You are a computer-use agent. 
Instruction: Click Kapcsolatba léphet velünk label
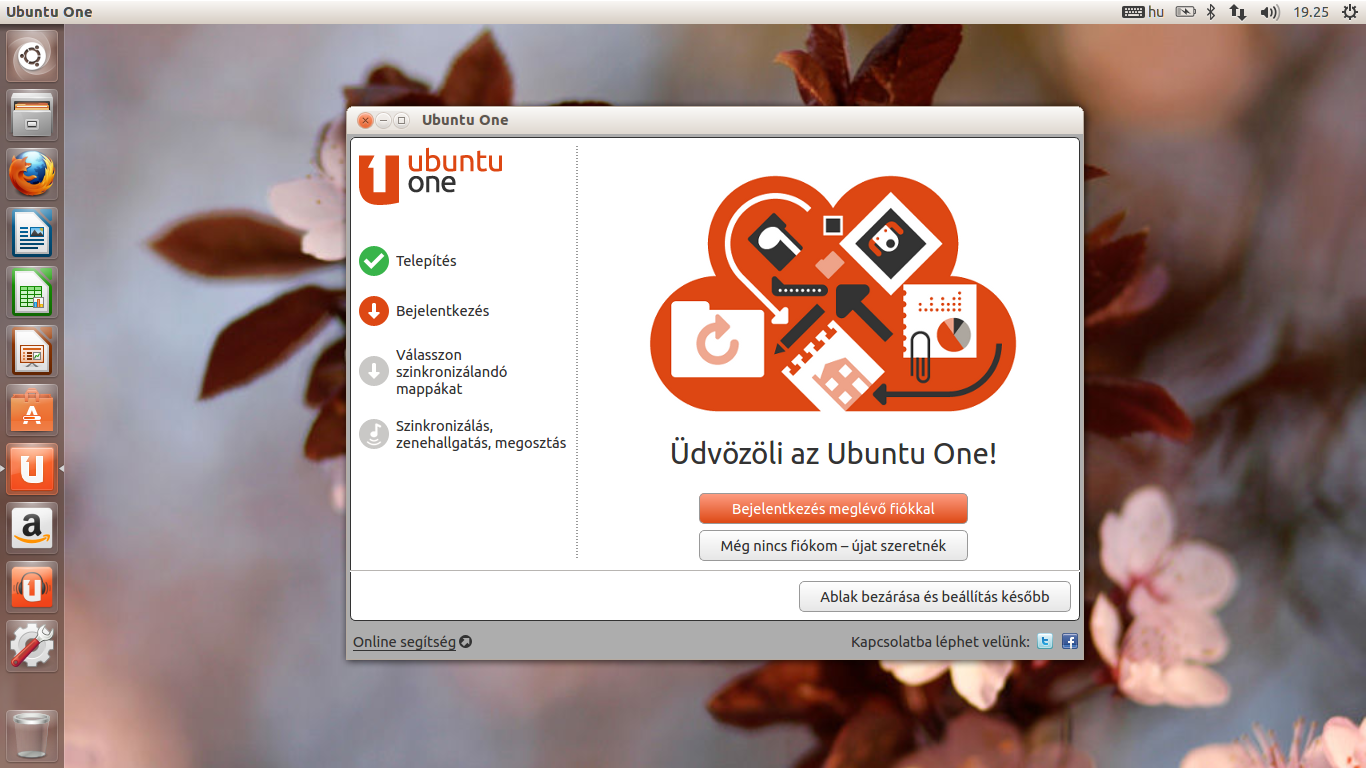940,642
